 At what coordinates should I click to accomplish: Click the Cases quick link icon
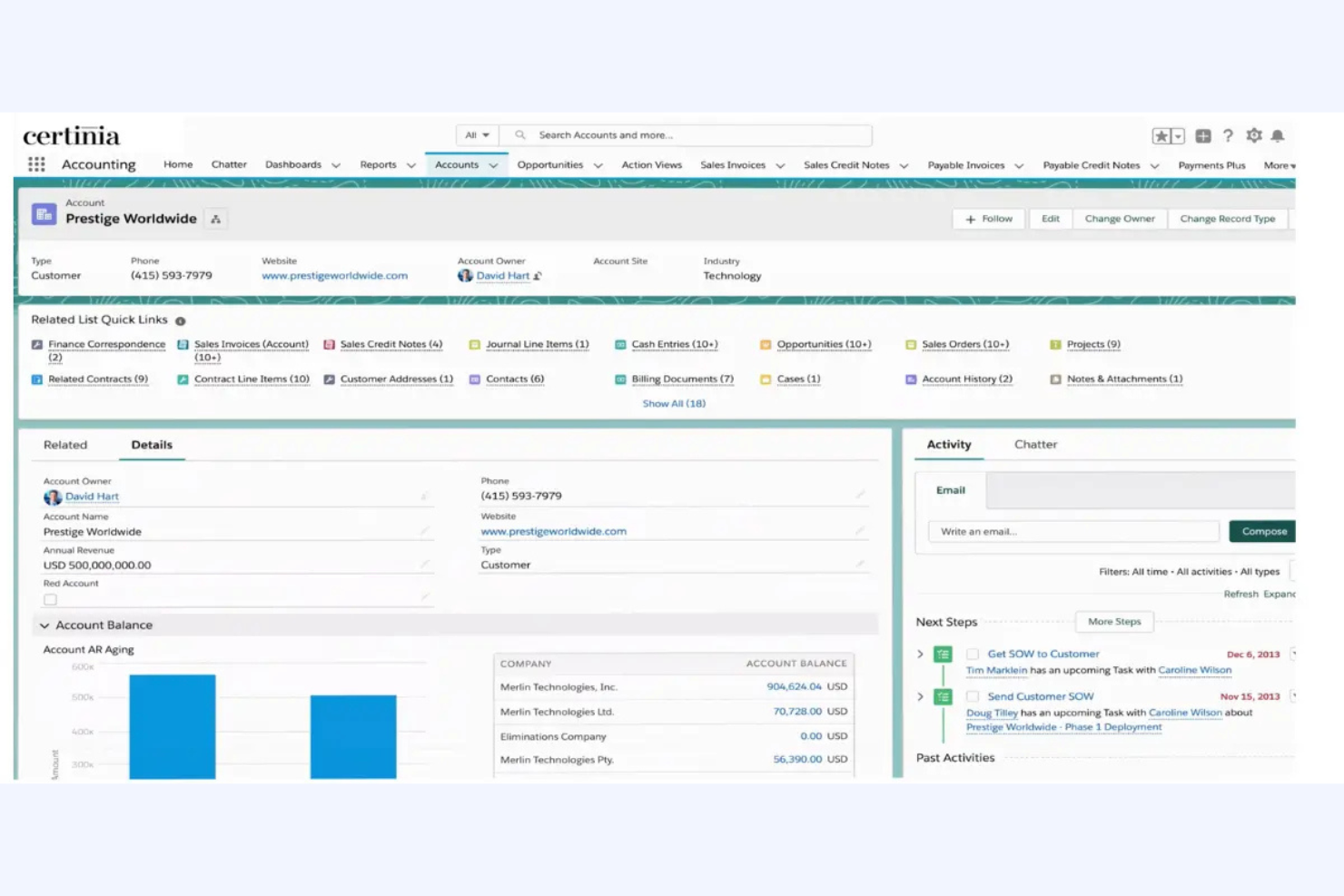766,379
